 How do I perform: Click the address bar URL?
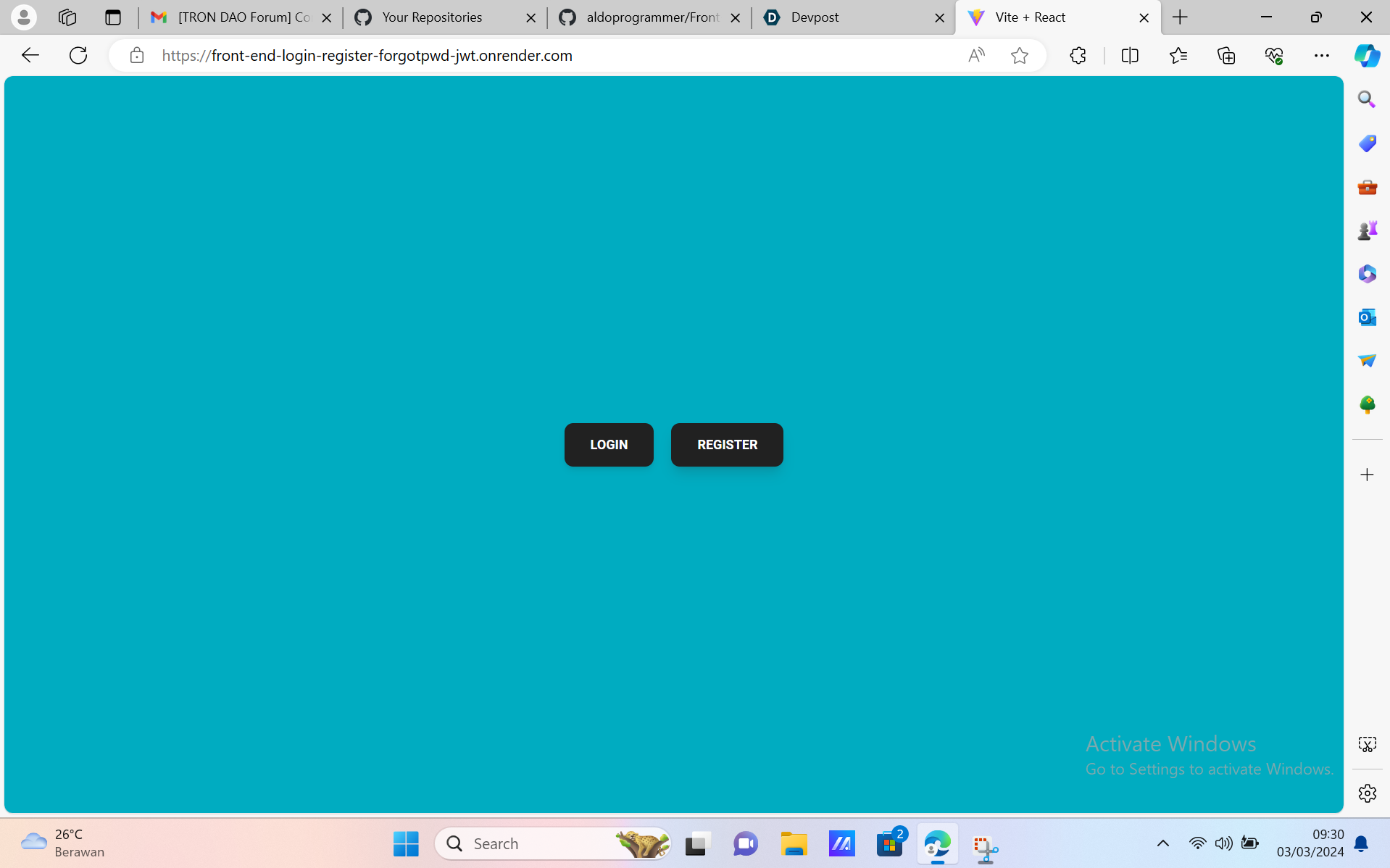[x=366, y=55]
